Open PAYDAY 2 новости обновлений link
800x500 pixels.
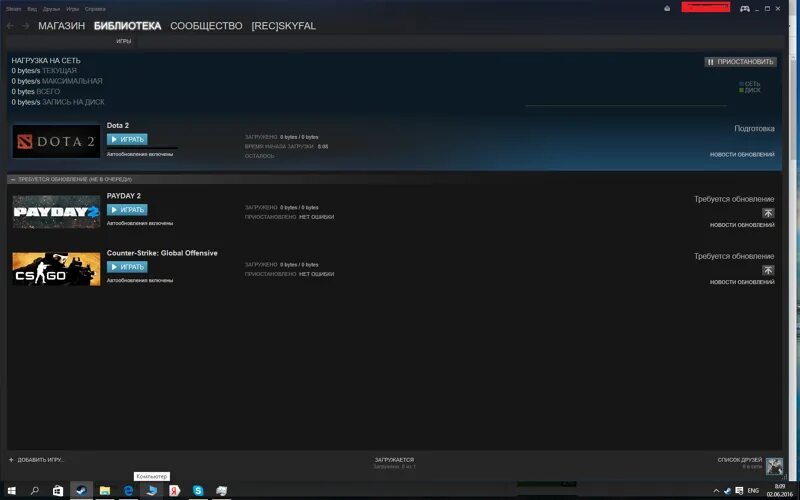pos(742,224)
